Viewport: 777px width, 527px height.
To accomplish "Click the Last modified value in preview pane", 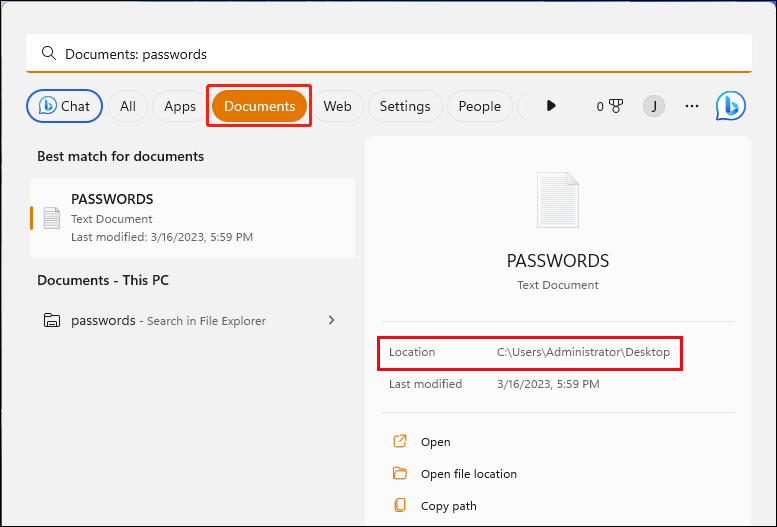I will pos(548,384).
